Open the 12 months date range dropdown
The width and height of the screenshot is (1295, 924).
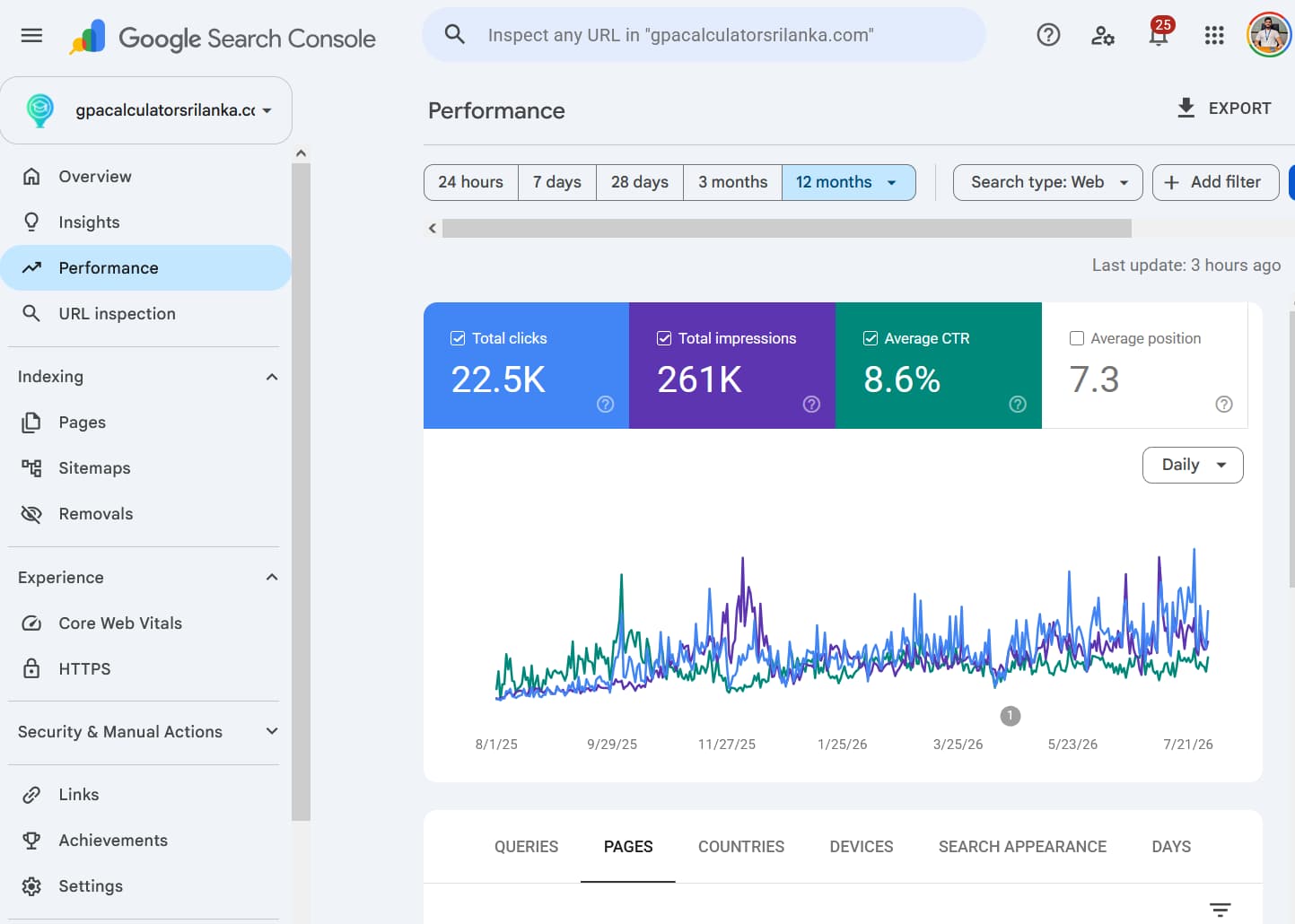(x=848, y=182)
